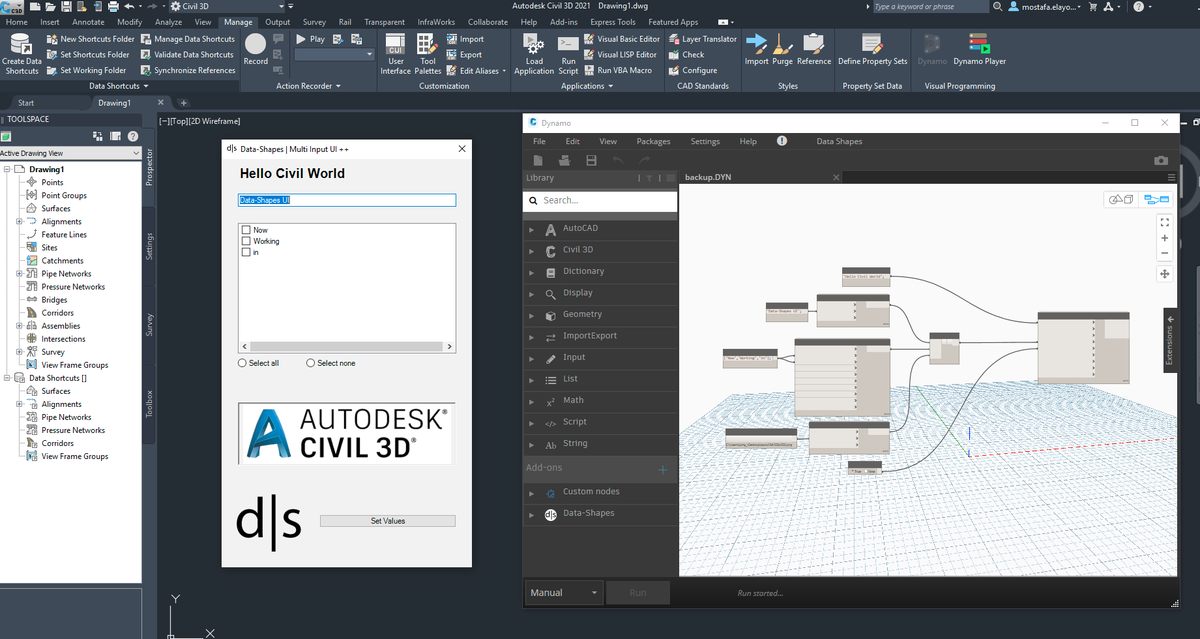Expand Pipe Networks tree node under Drawing1
This screenshot has height=639, width=1200.
point(21,274)
